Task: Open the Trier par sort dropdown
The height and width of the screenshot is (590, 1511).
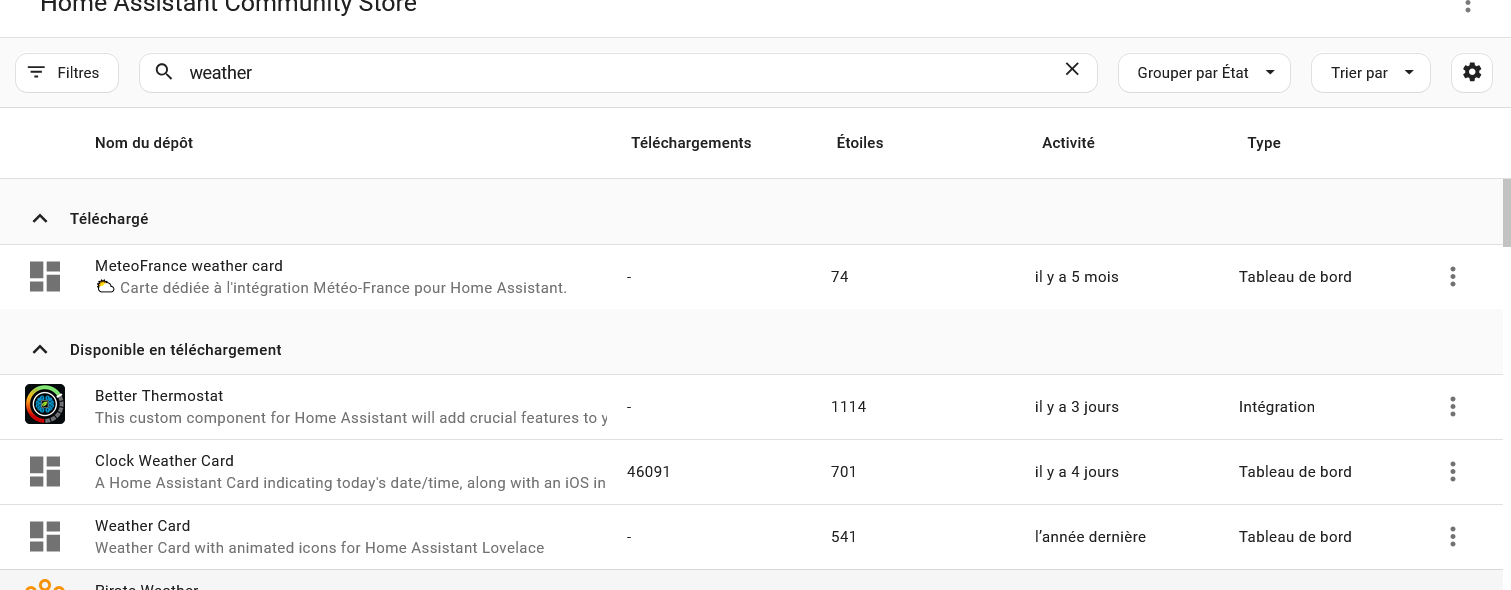Action: coord(1370,73)
